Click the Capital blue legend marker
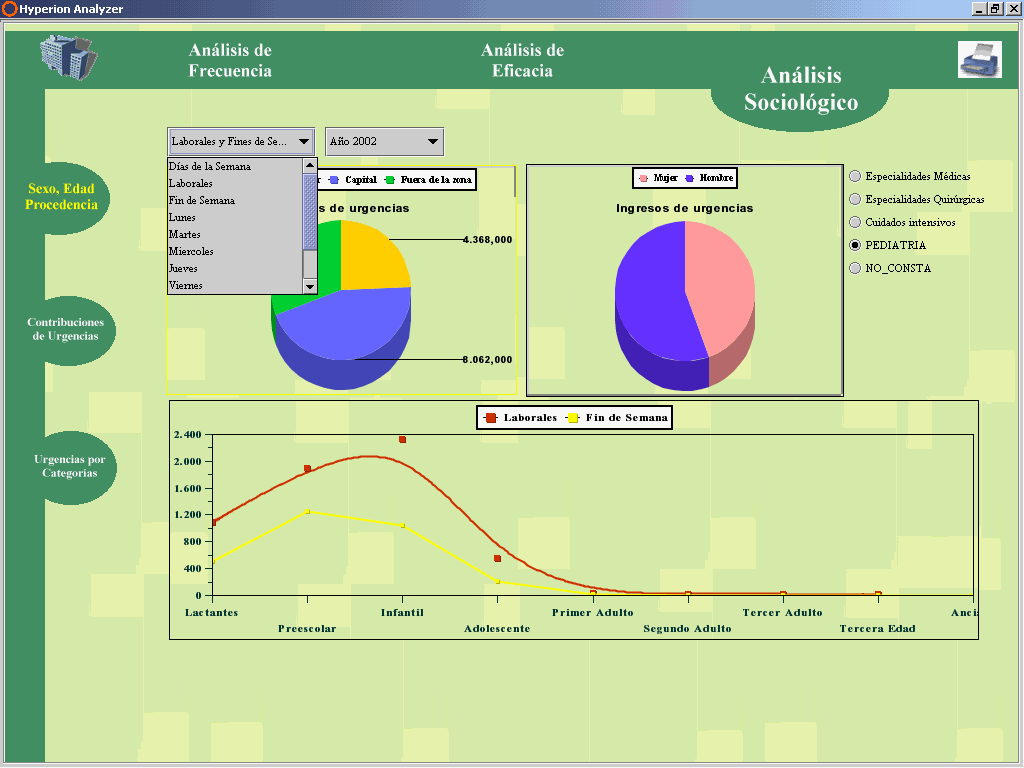1024x768 pixels. (x=334, y=180)
